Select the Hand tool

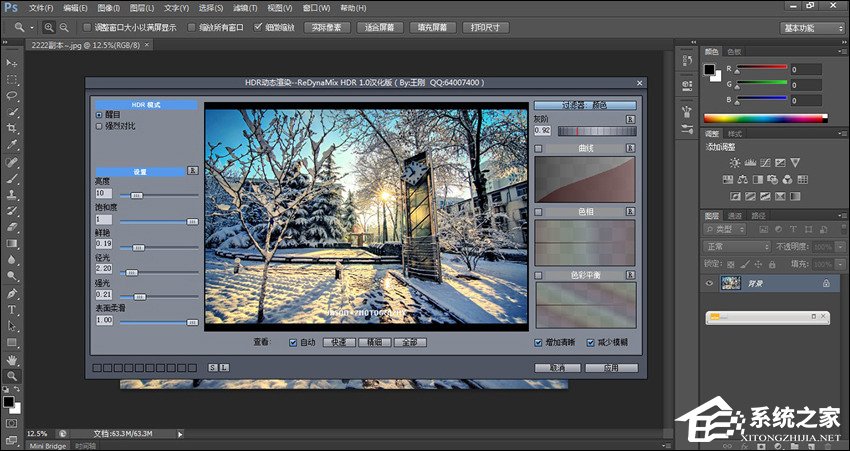point(12,358)
